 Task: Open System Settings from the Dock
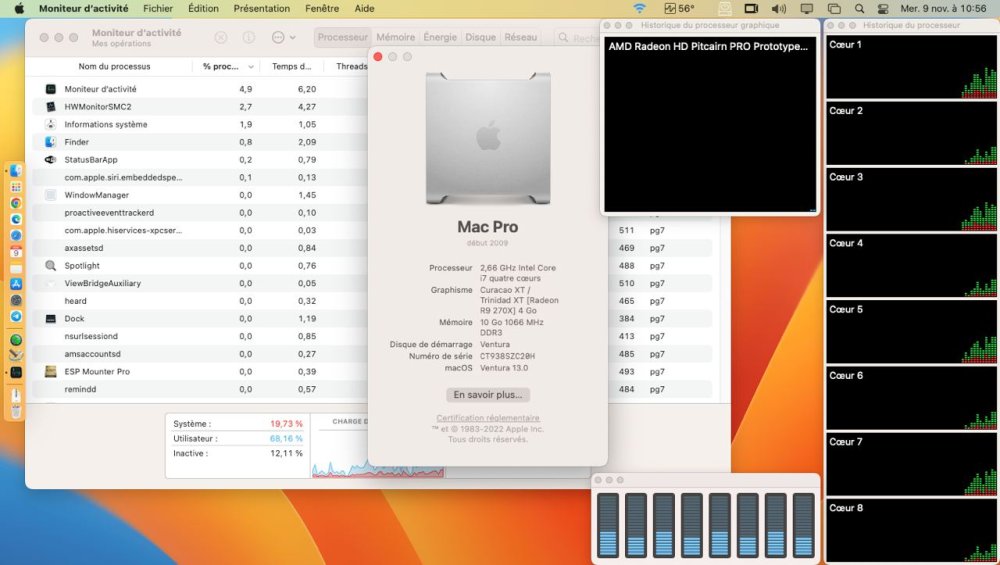point(16,300)
